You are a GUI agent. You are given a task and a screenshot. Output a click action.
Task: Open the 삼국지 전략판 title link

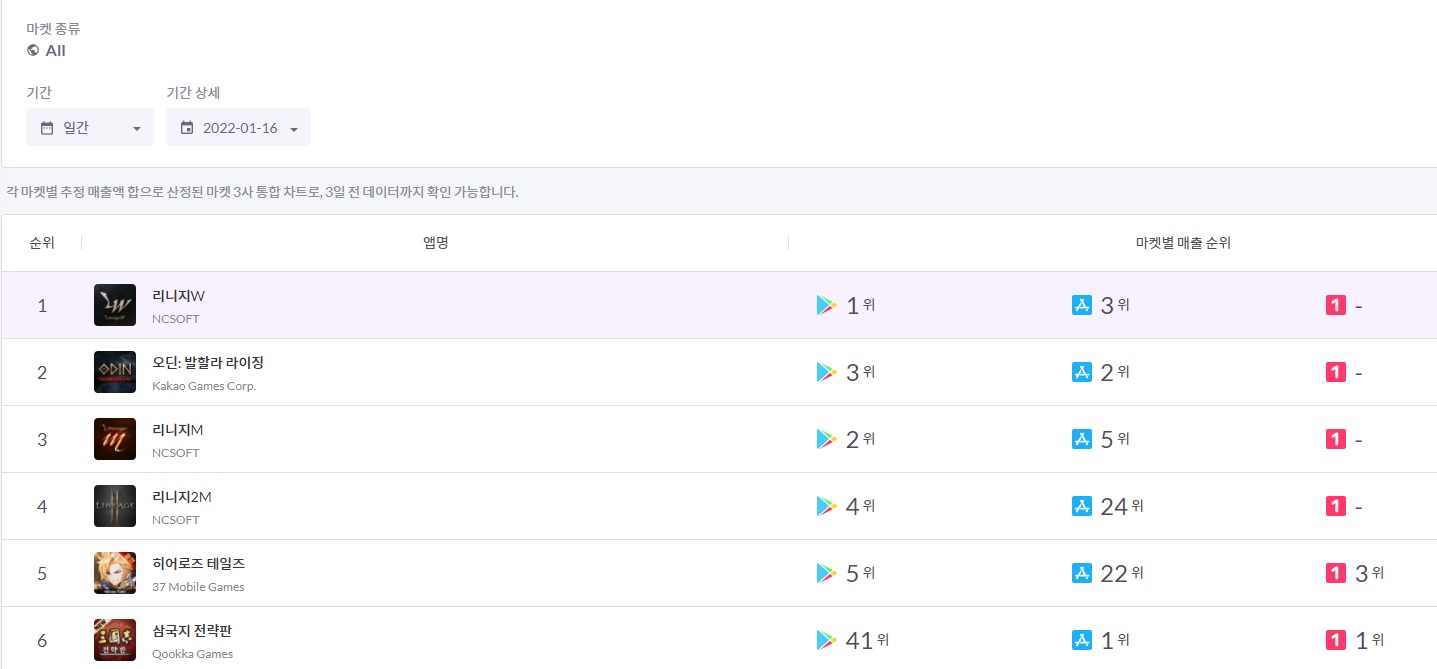pos(192,630)
